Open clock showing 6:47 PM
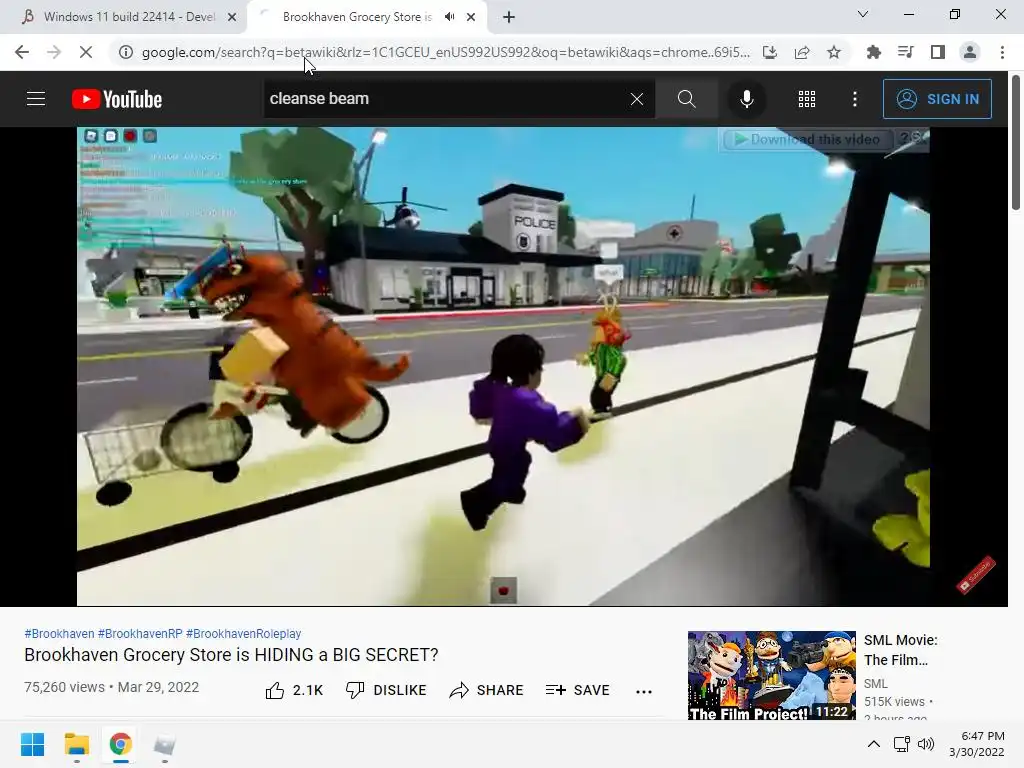 (976, 744)
